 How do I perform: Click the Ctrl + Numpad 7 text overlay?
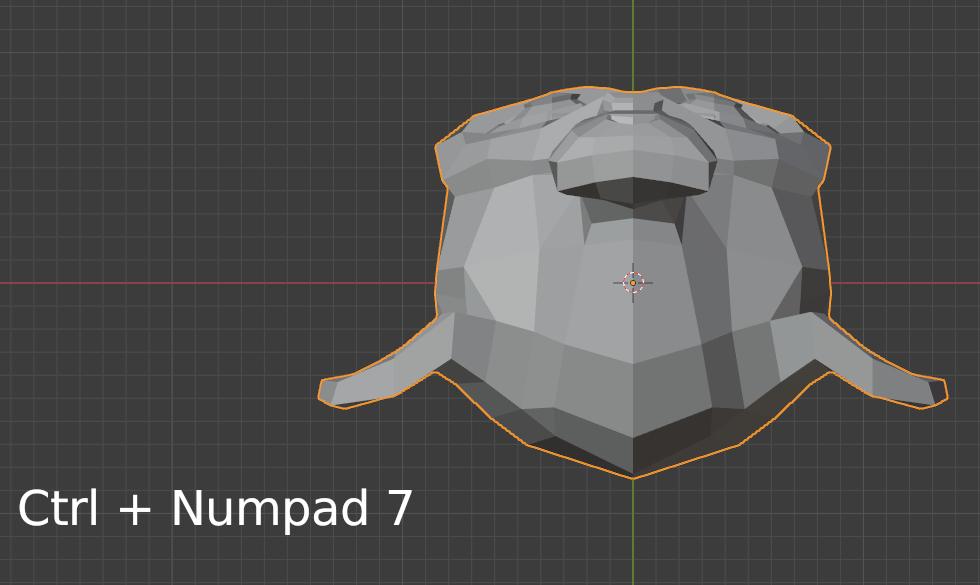(x=218, y=508)
